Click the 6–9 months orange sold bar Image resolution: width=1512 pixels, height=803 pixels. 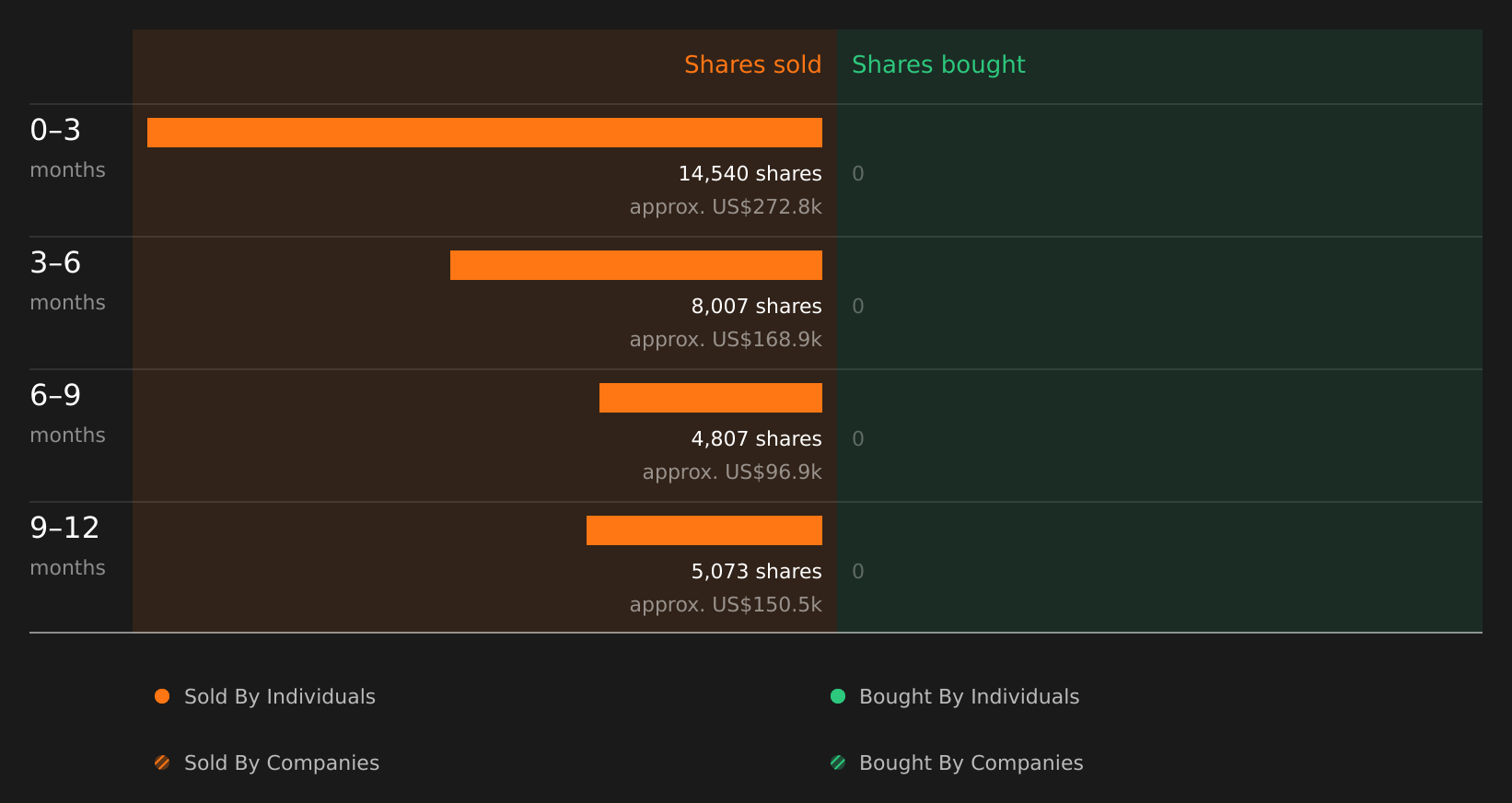coord(711,398)
